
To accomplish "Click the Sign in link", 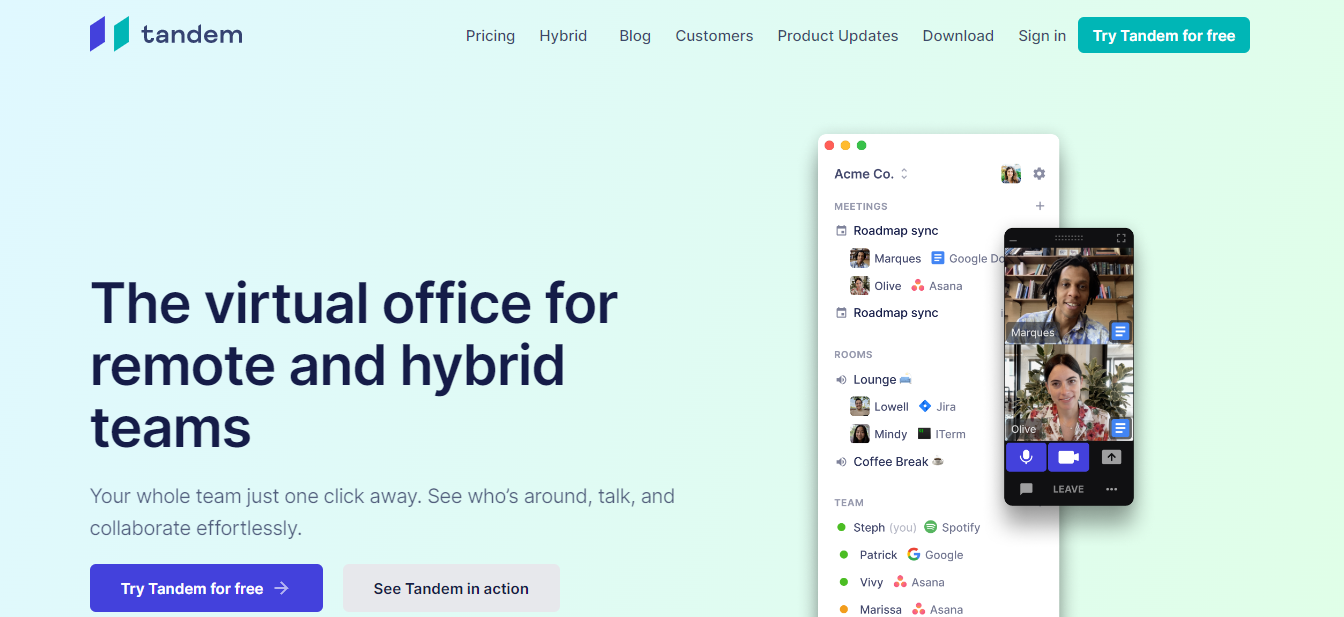I will point(1042,36).
